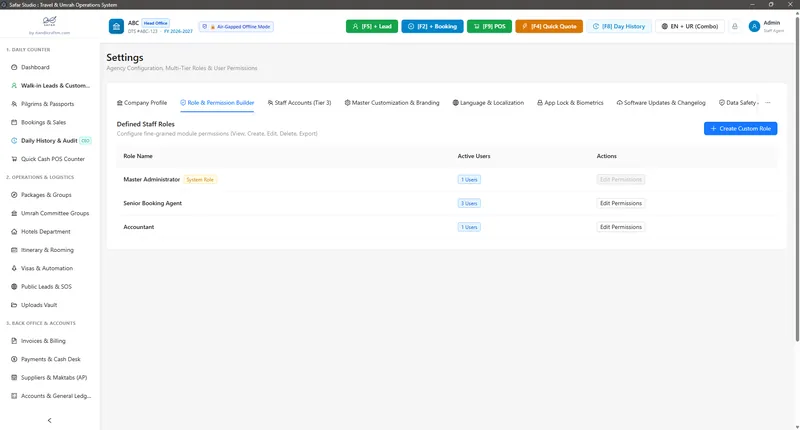Open Data Safety tab
Viewport: 800px width, 430px height.
point(738,103)
